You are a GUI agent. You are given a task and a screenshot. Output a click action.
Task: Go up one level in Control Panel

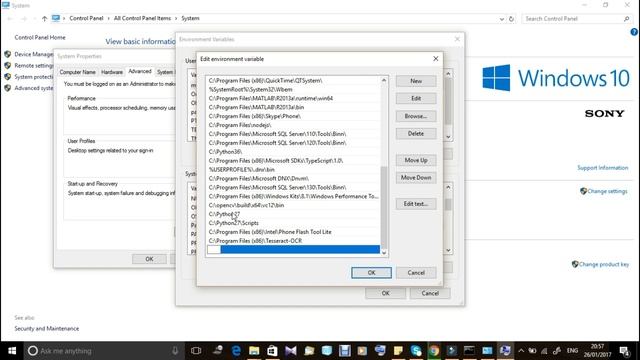[44, 18]
